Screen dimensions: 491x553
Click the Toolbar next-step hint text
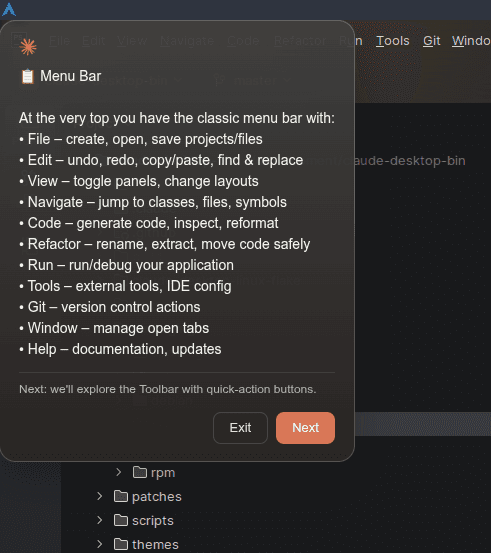(x=168, y=389)
